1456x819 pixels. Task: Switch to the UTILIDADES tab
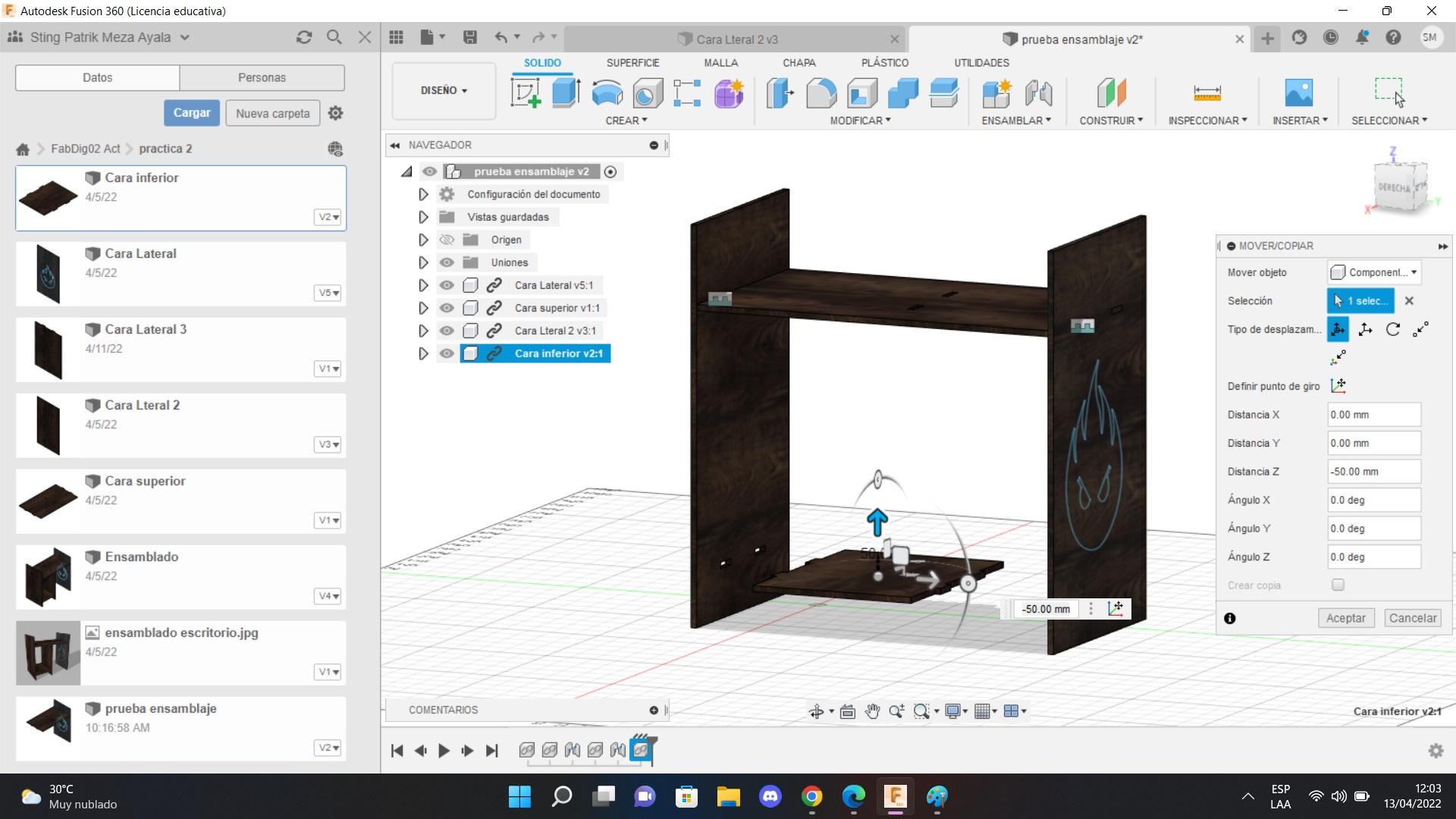tap(981, 63)
